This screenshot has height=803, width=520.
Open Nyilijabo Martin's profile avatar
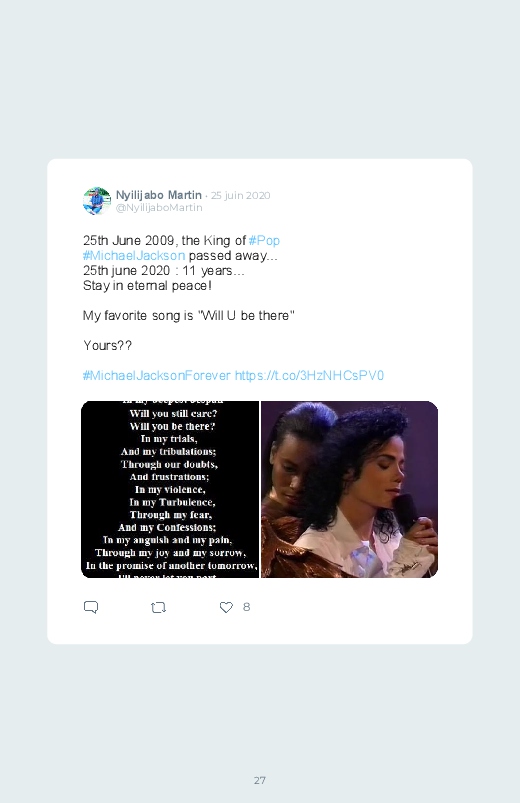click(97, 201)
